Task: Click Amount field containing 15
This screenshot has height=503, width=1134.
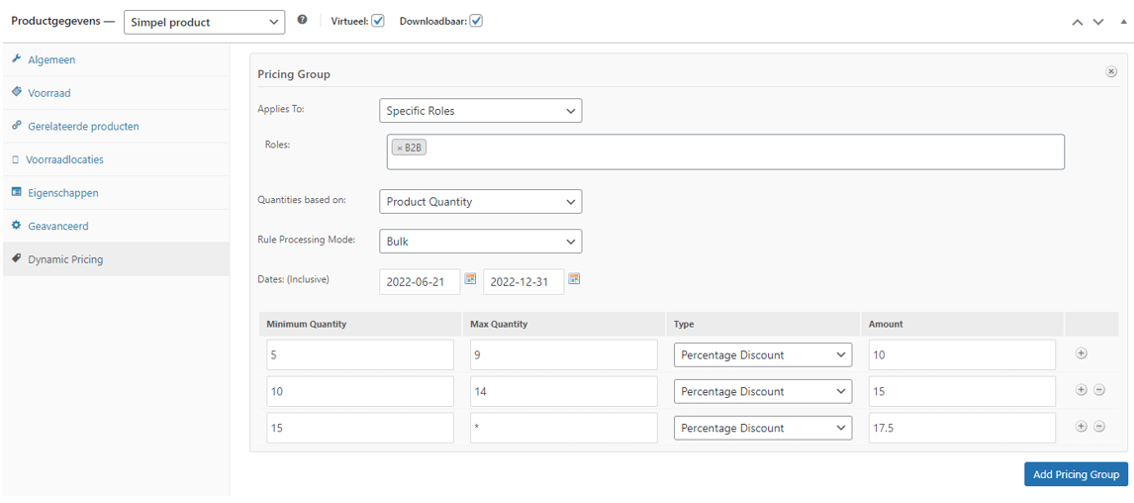Action: pos(963,391)
